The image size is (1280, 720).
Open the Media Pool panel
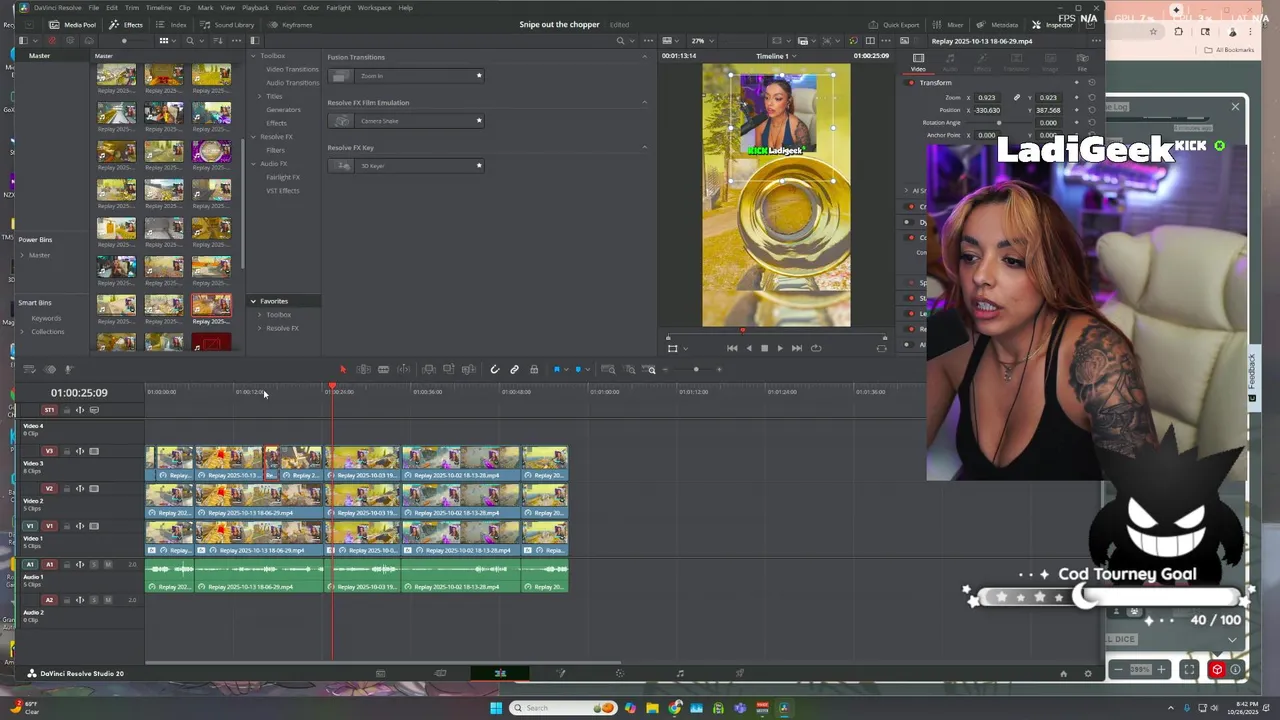(74, 24)
